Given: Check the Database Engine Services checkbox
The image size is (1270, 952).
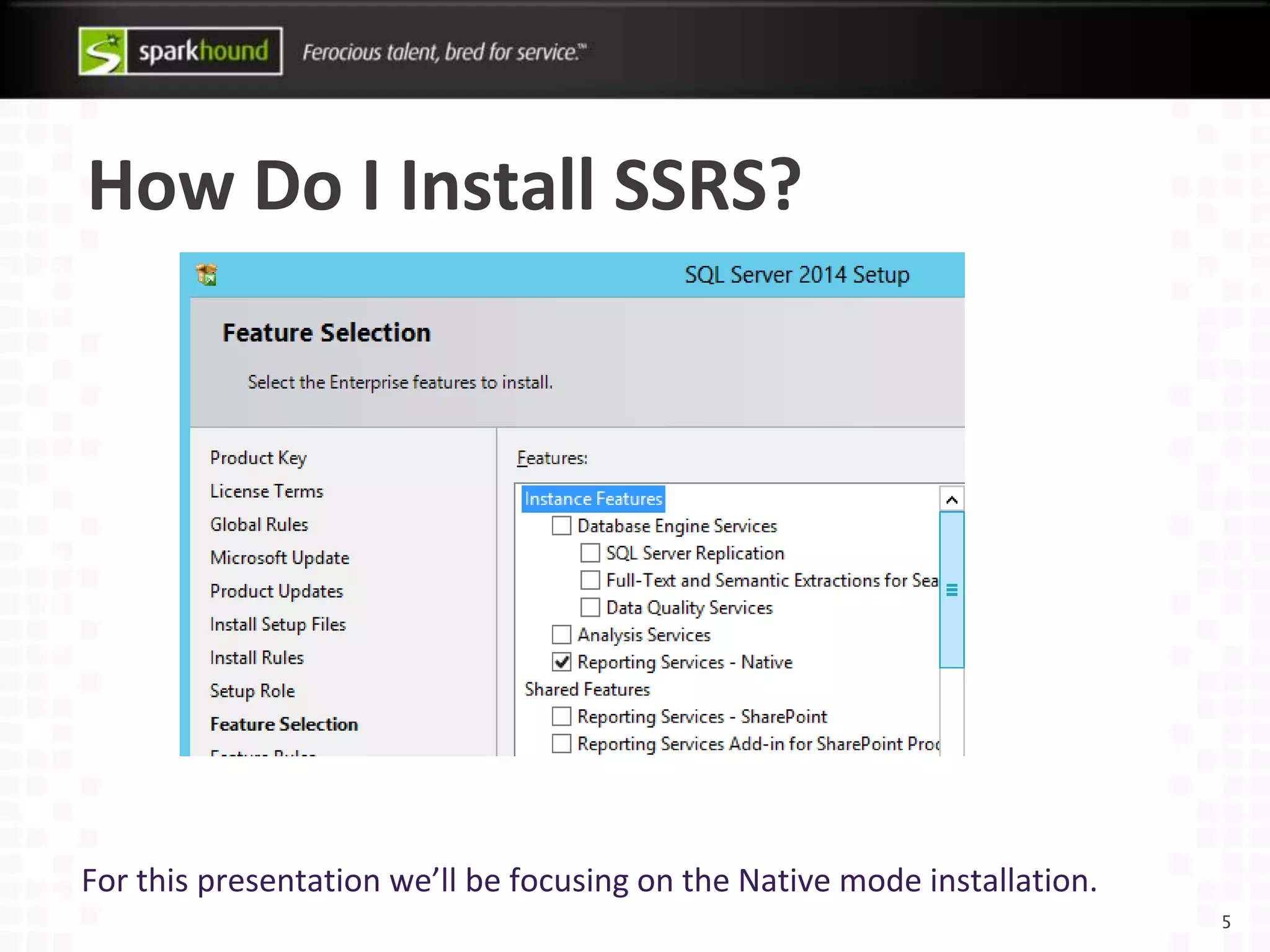Looking at the screenshot, I should coord(561,526).
